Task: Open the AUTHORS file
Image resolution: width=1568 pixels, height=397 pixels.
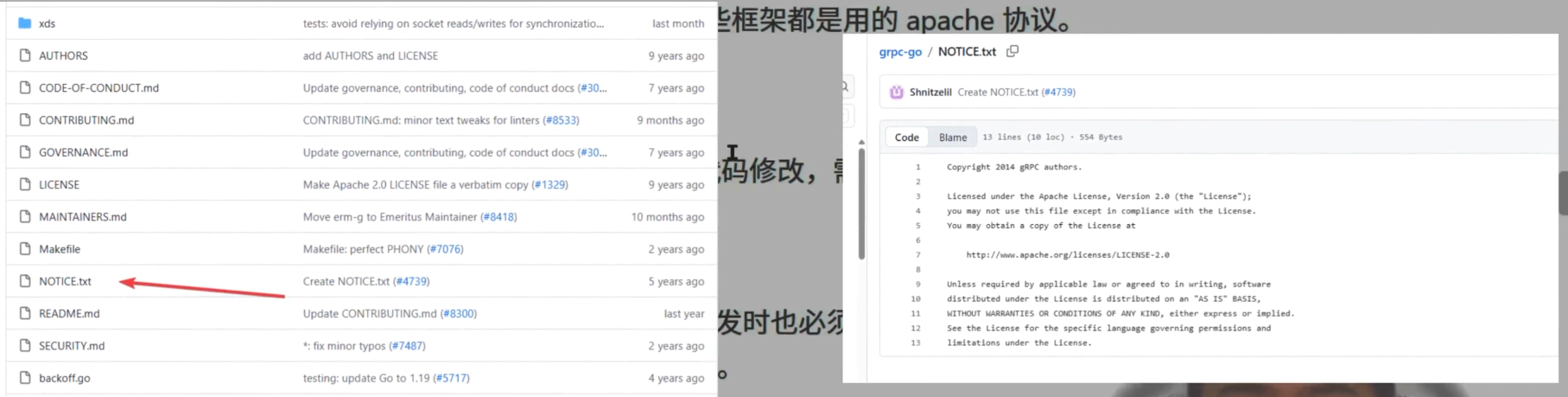Action: (63, 55)
